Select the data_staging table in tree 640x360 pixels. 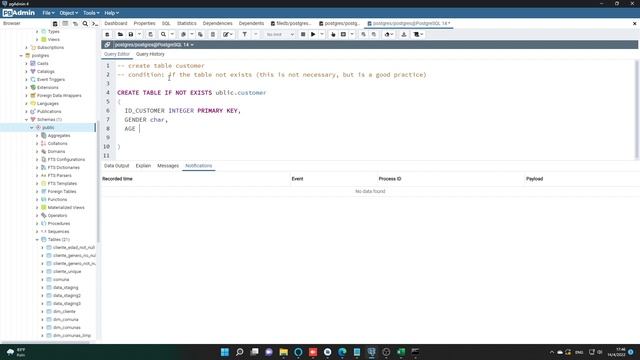click(65, 287)
